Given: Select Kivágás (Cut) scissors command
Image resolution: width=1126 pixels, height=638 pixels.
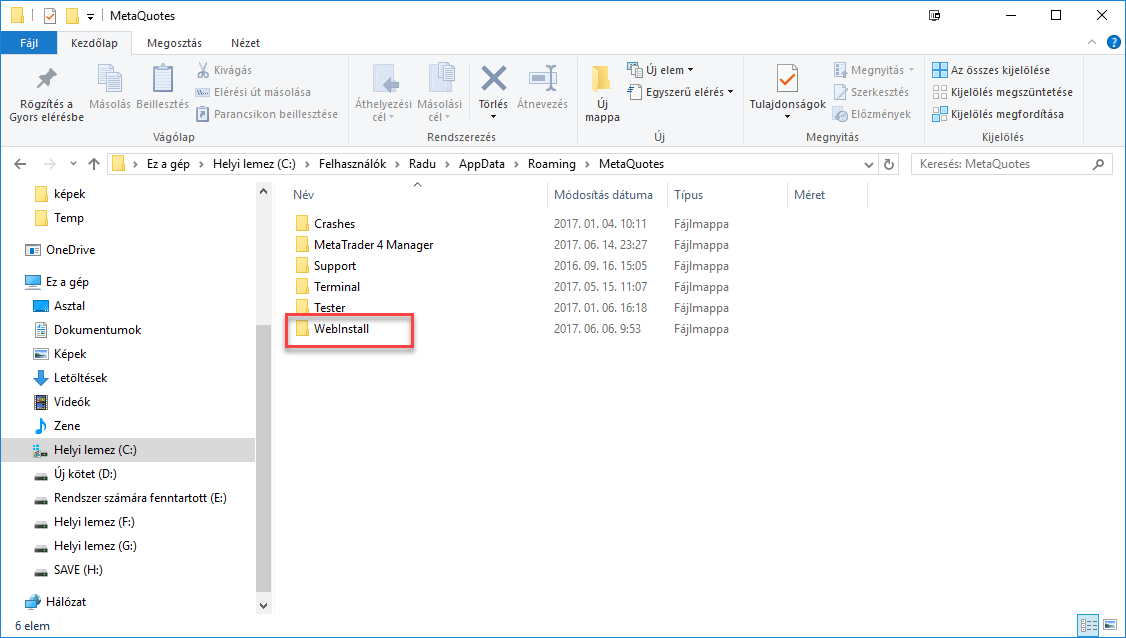Looking at the screenshot, I should 224,70.
